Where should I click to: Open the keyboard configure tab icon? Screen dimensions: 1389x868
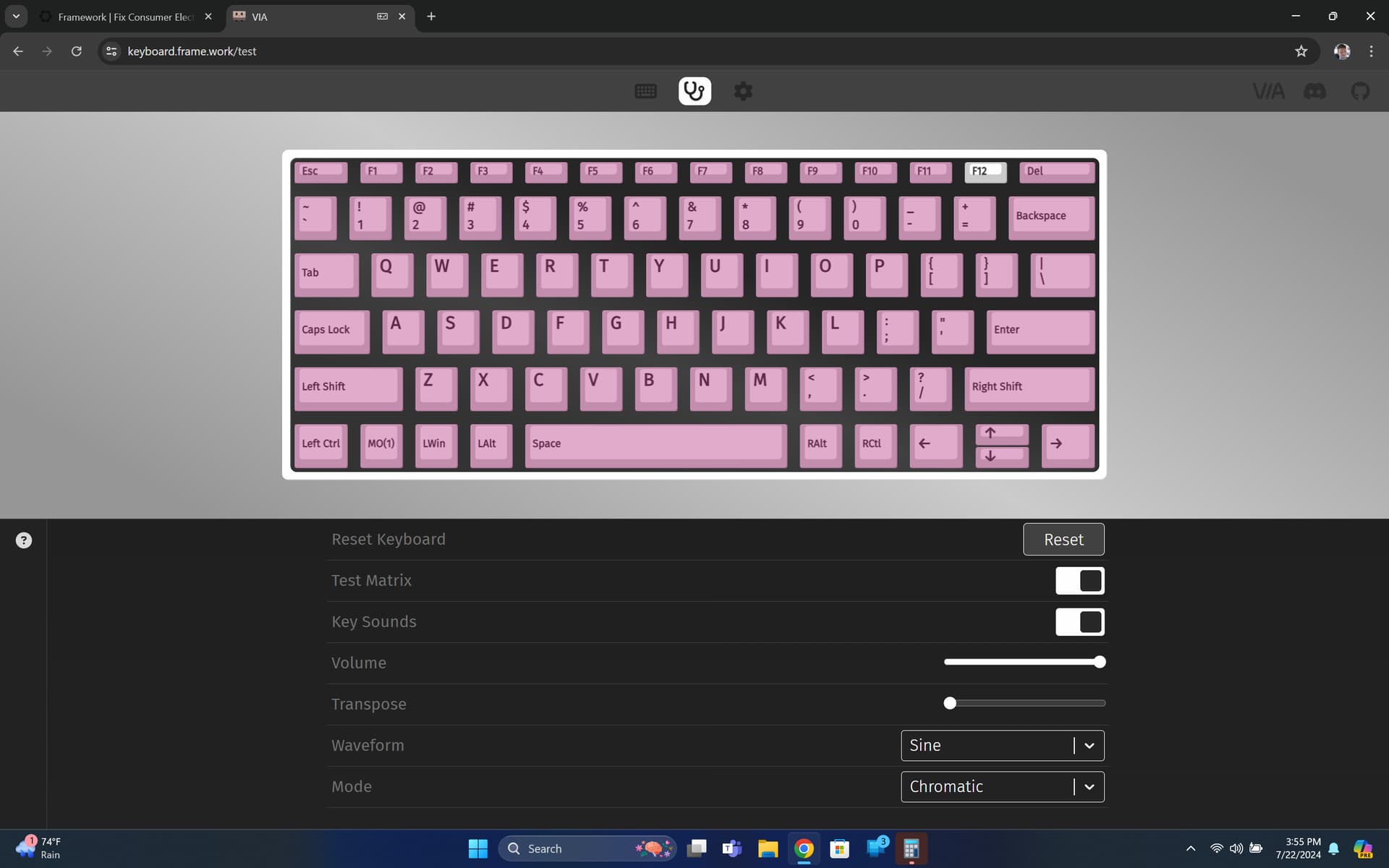(x=645, y=91)
